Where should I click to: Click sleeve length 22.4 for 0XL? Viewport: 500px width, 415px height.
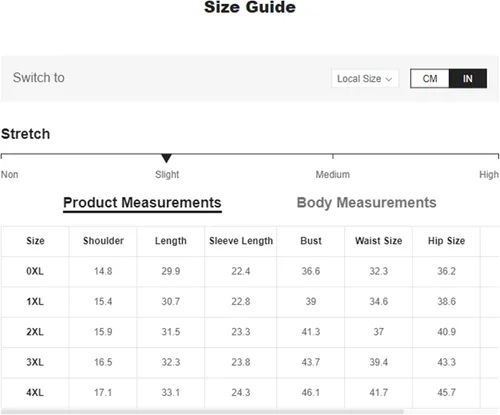coord(241,271)
